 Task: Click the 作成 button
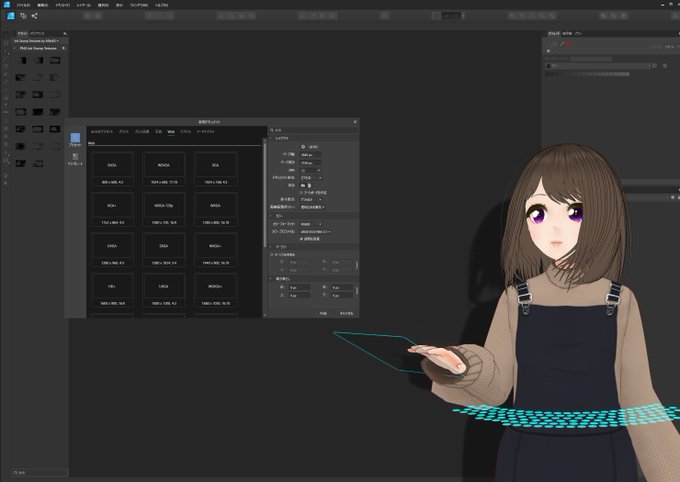323,313
